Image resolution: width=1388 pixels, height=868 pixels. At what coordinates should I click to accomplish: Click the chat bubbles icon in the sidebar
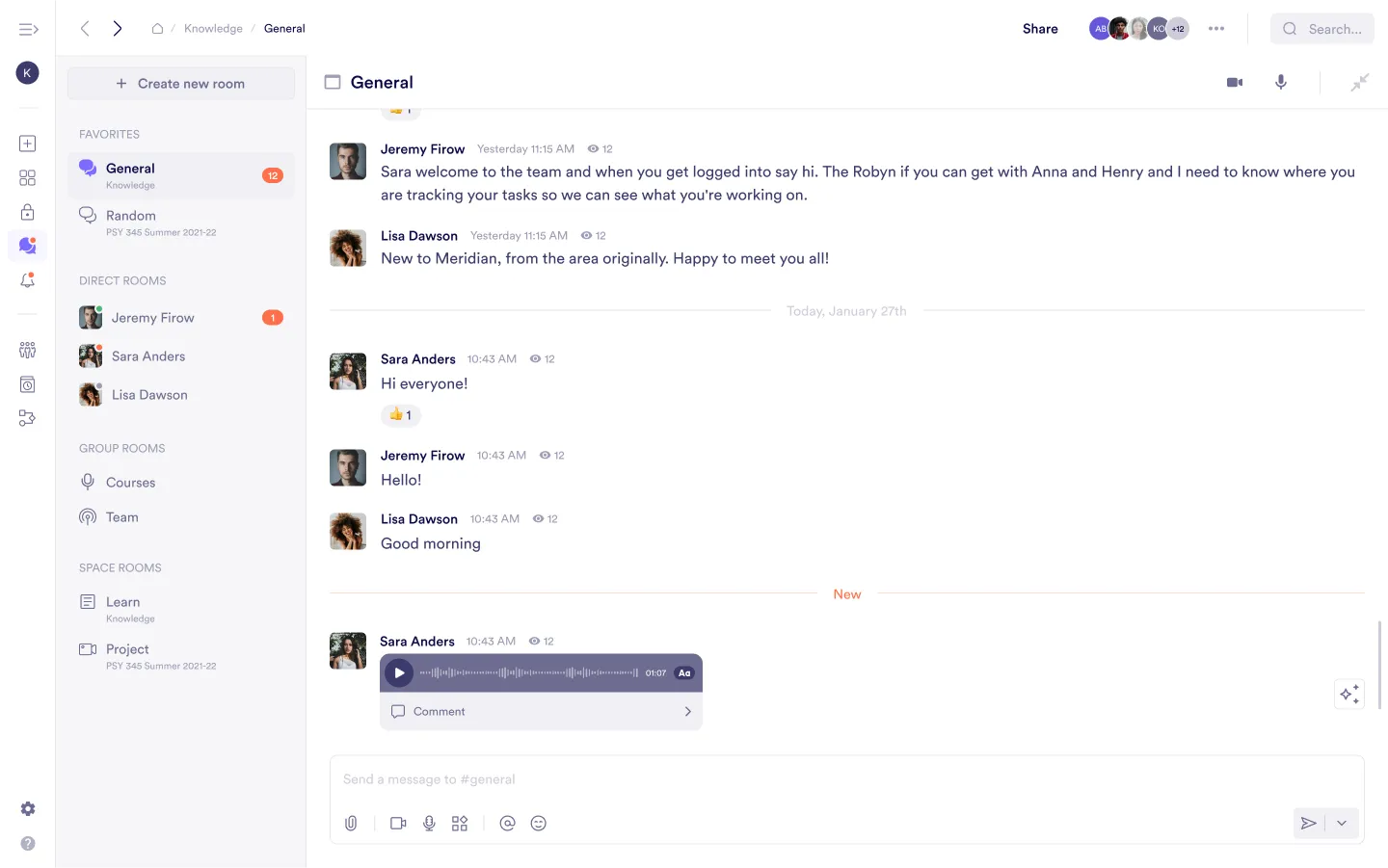click(x=27, y=246)
